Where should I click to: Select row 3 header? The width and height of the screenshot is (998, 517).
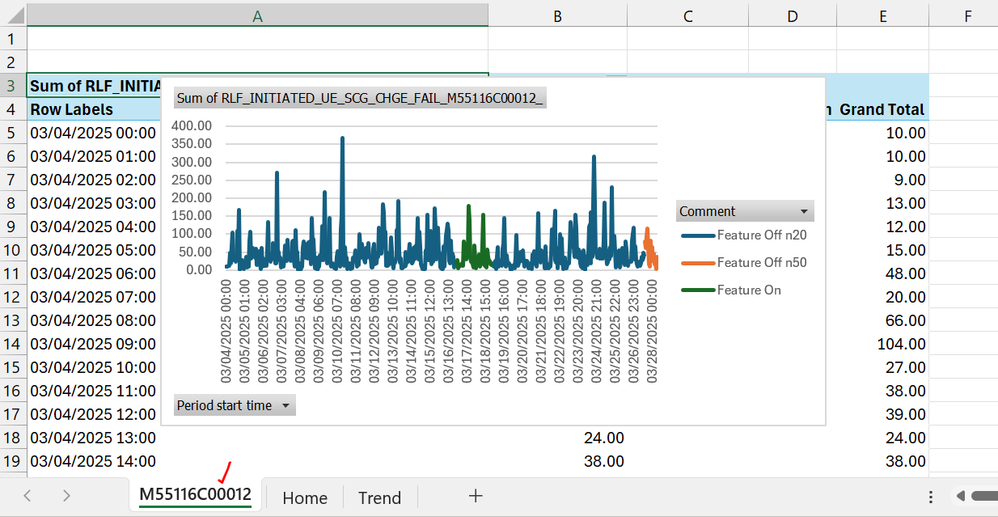[x=13, y=85]
